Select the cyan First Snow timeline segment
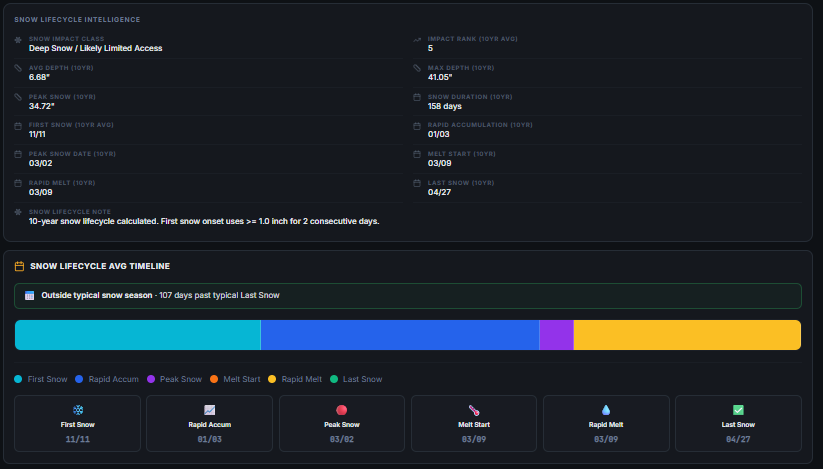823x469 pixels. (138, 335)
